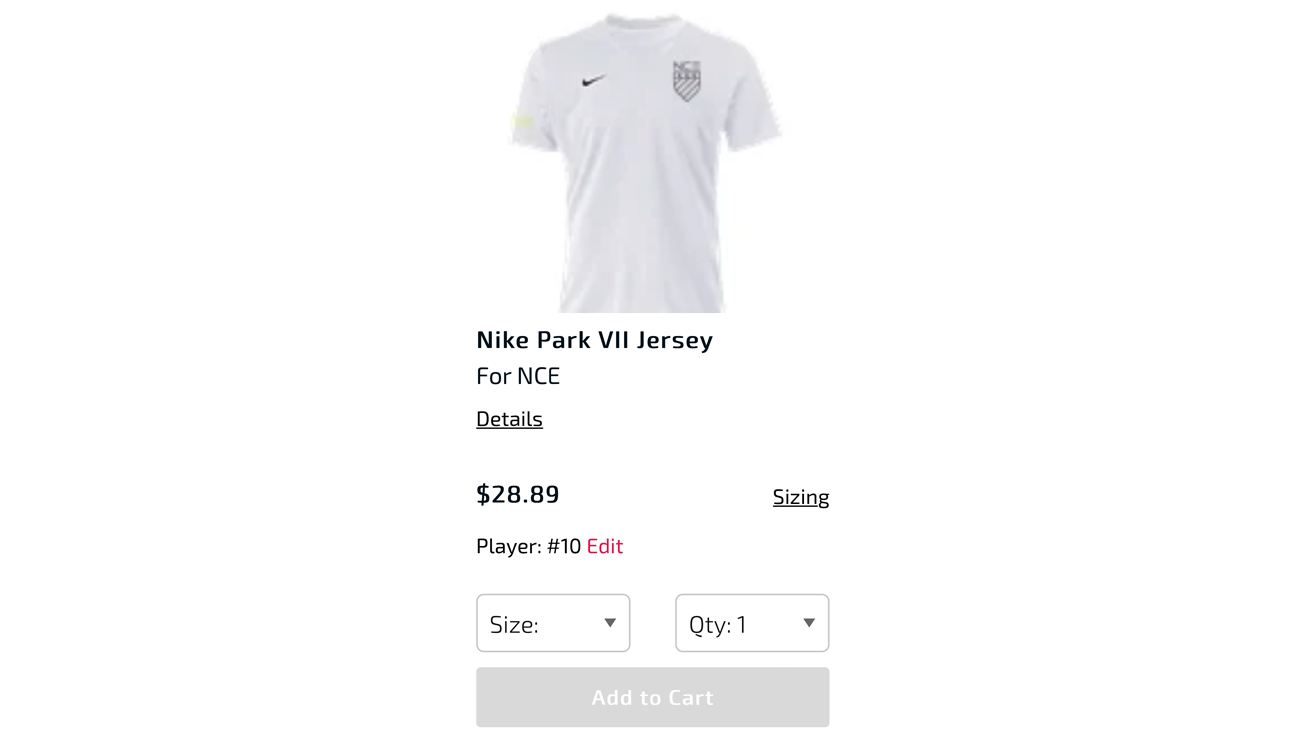1300x736 pixels.
Task: Click the yellow patch on the jersey sleeve
Action: click(x=523, y=122)
